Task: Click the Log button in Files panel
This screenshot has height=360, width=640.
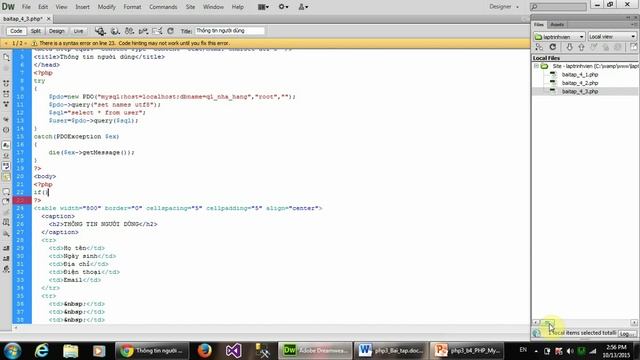Action: click(626, 333)
